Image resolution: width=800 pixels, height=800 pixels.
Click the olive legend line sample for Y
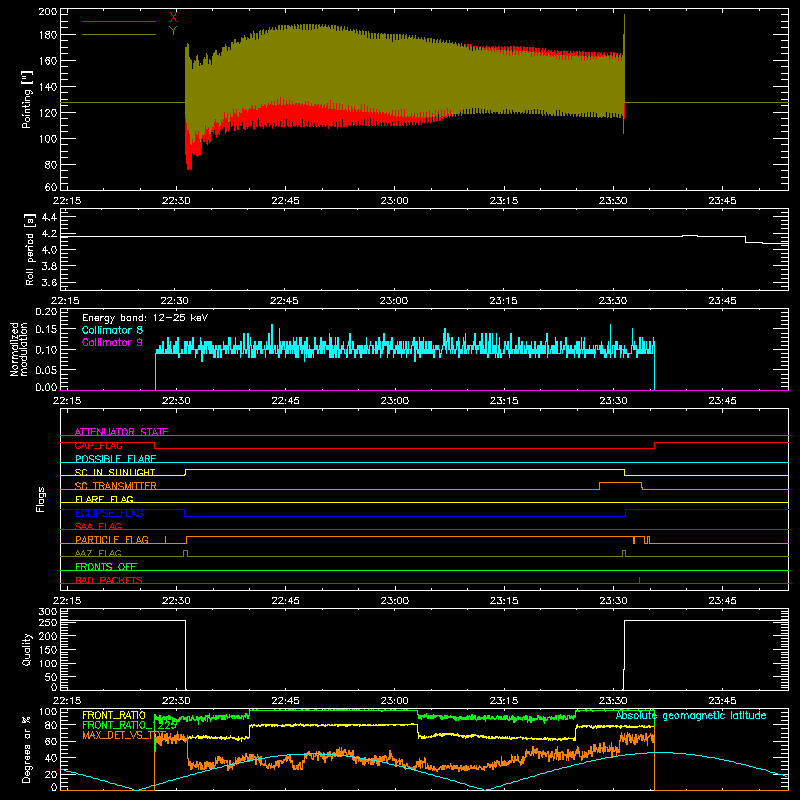(x=119, y=35)
